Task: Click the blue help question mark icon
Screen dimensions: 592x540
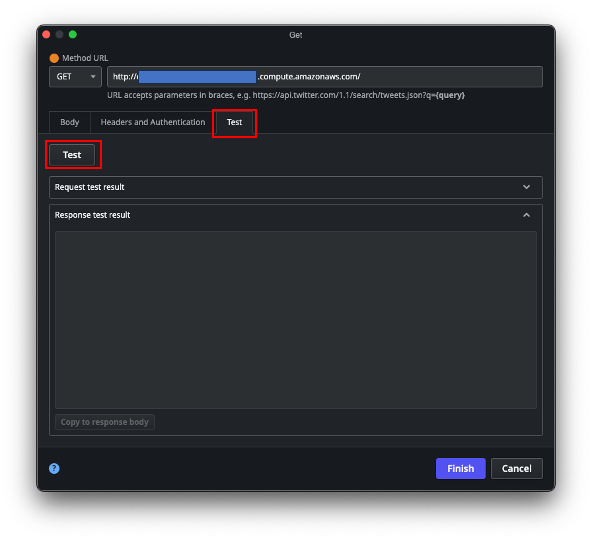Action: tap(54, 468)
